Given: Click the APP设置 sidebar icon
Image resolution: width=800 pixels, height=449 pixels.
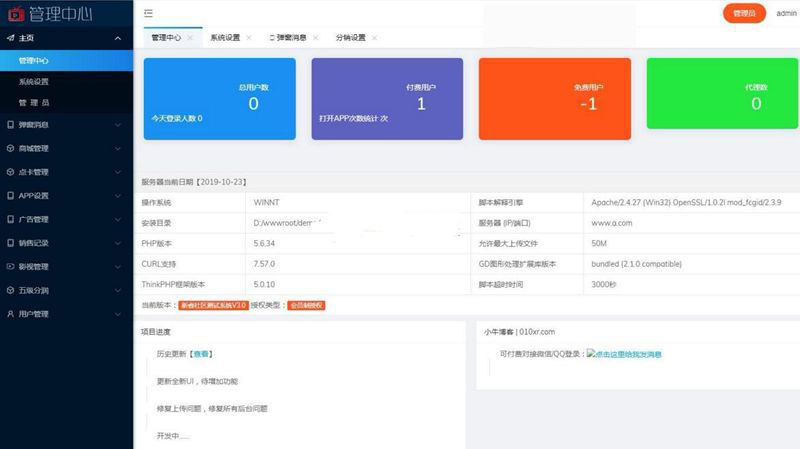Looking at the screenshot, I should [x=10, y=196].
